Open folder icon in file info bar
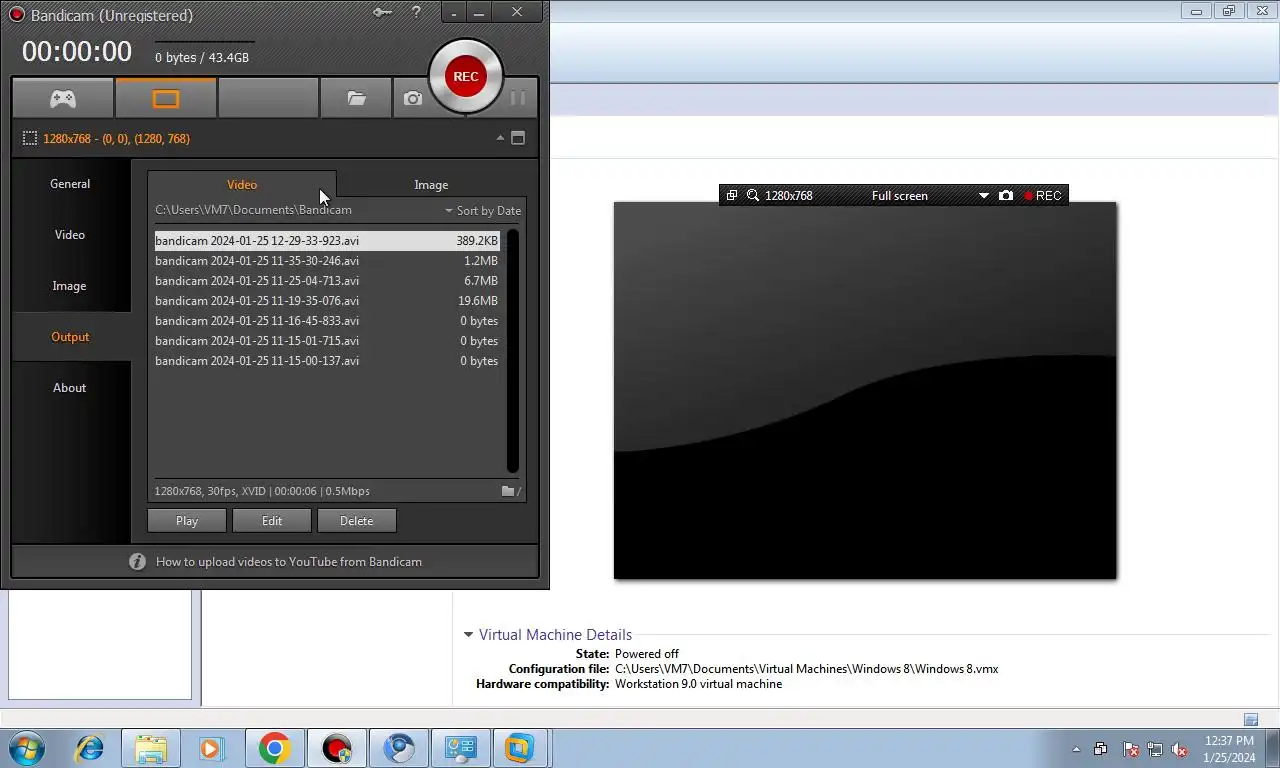The image size is (1280, 768). coord(510,491)
